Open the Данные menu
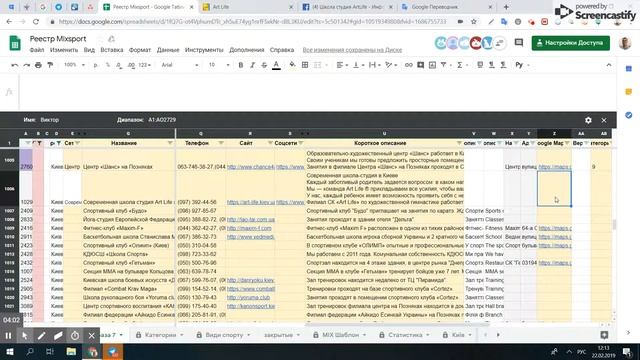This screenshot has height=360, width=640. point(168,50)
